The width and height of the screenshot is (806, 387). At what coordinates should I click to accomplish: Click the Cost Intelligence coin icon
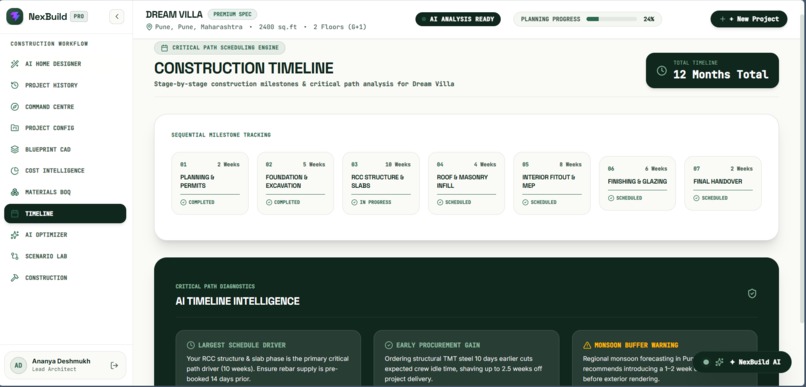tap(15, 171)
